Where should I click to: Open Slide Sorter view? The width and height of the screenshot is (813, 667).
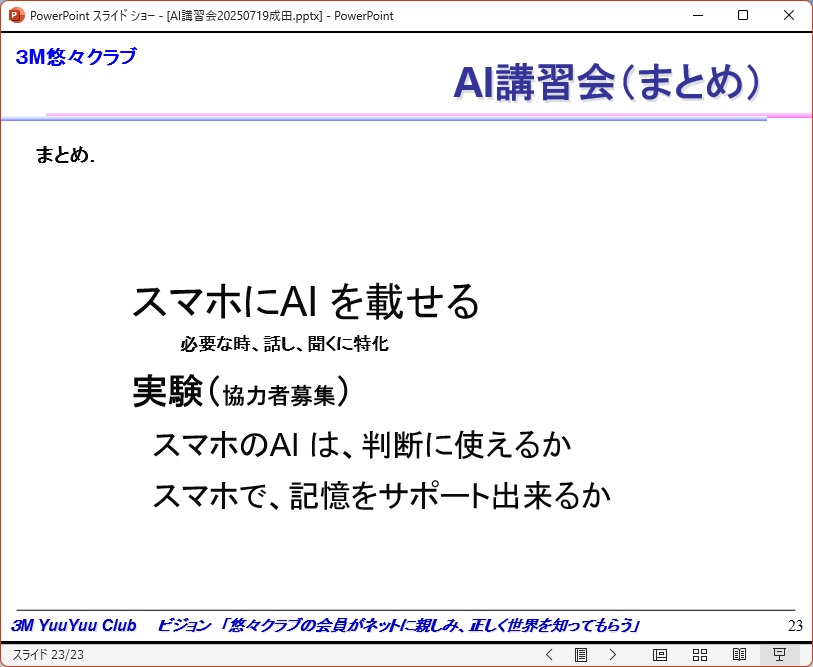tap(700, 655)
